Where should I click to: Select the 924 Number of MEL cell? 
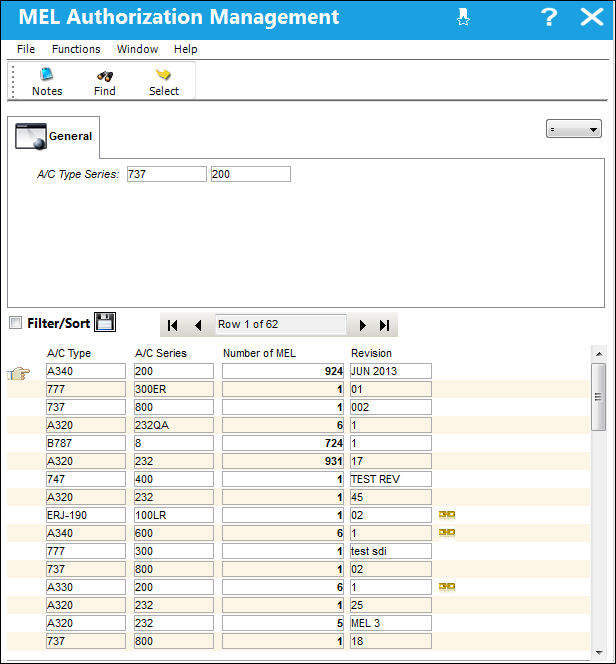pos(283,371)
